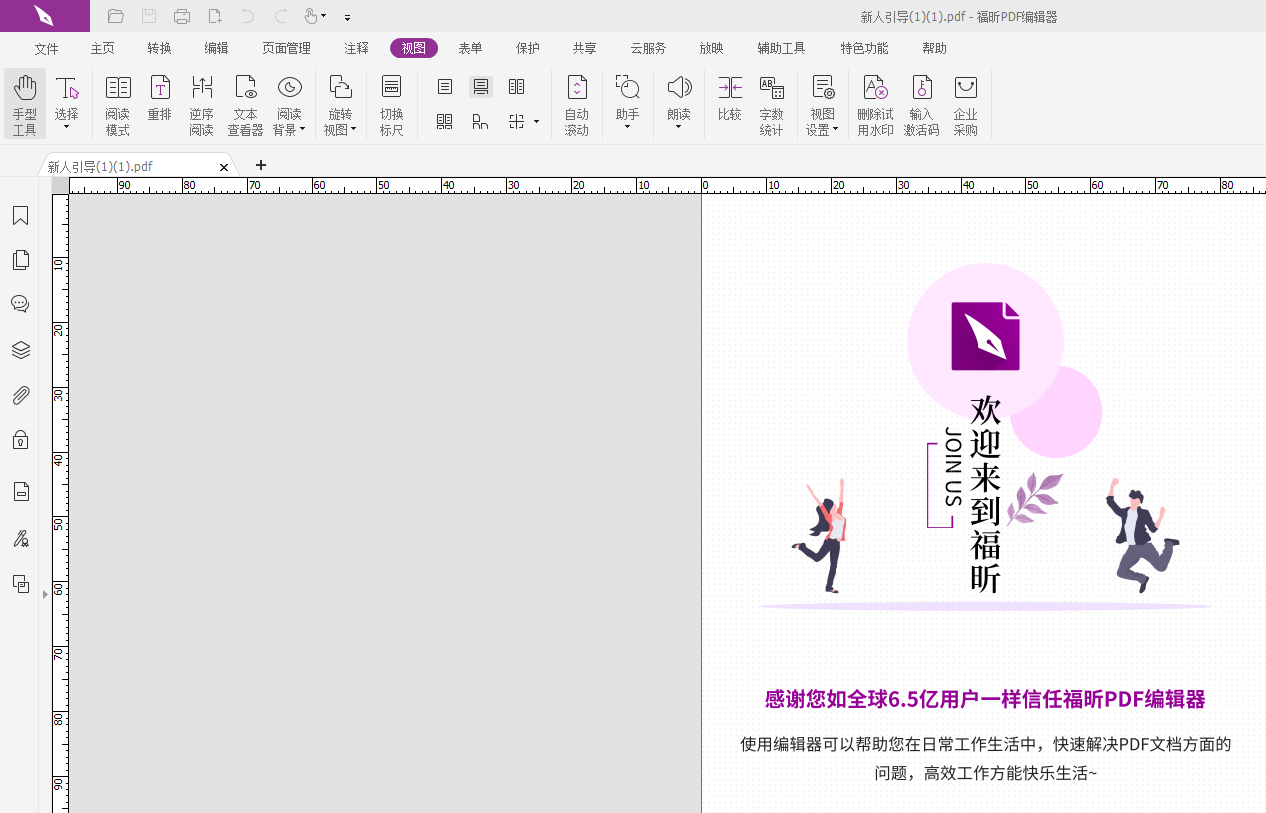1266x813 pixels.
Task: Open the Attachments panel (paperclip icon)
Action: [x=20, y=394]
